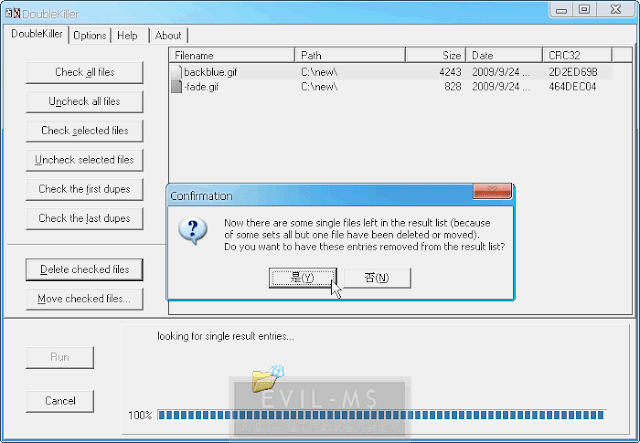
Task: Click the Uncheck all files button
Action: pyautogui.click(x=84, y=101)
